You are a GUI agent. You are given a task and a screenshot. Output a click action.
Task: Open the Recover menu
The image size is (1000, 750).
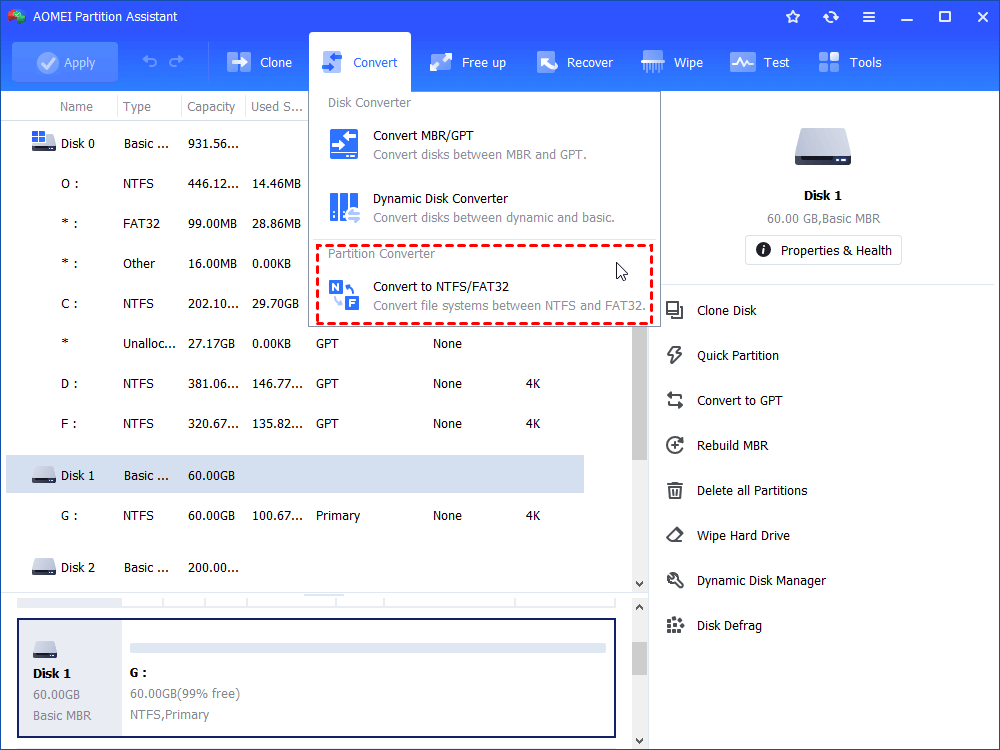pos(575,62)
